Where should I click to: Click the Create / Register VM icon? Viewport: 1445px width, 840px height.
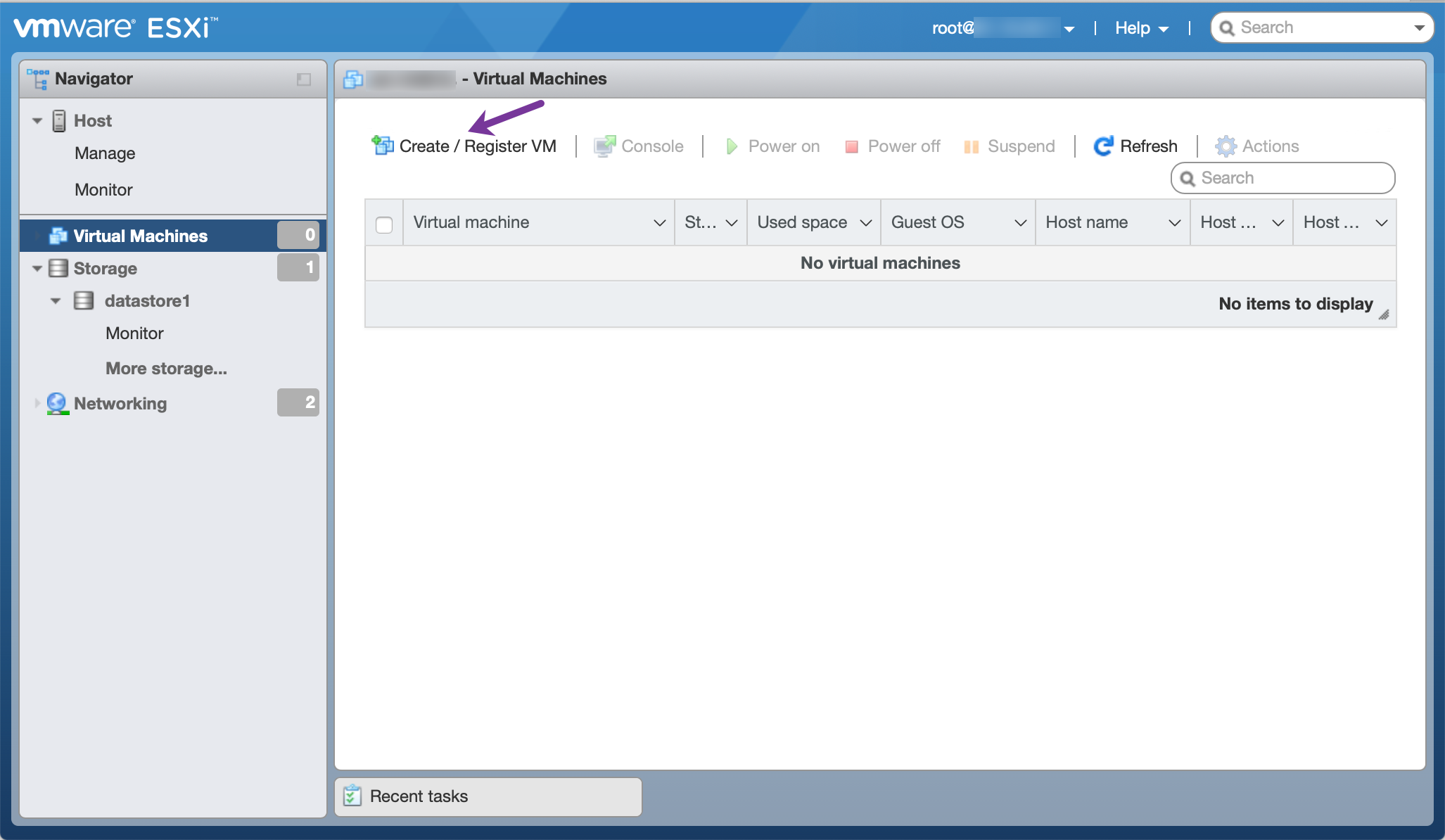383,146
